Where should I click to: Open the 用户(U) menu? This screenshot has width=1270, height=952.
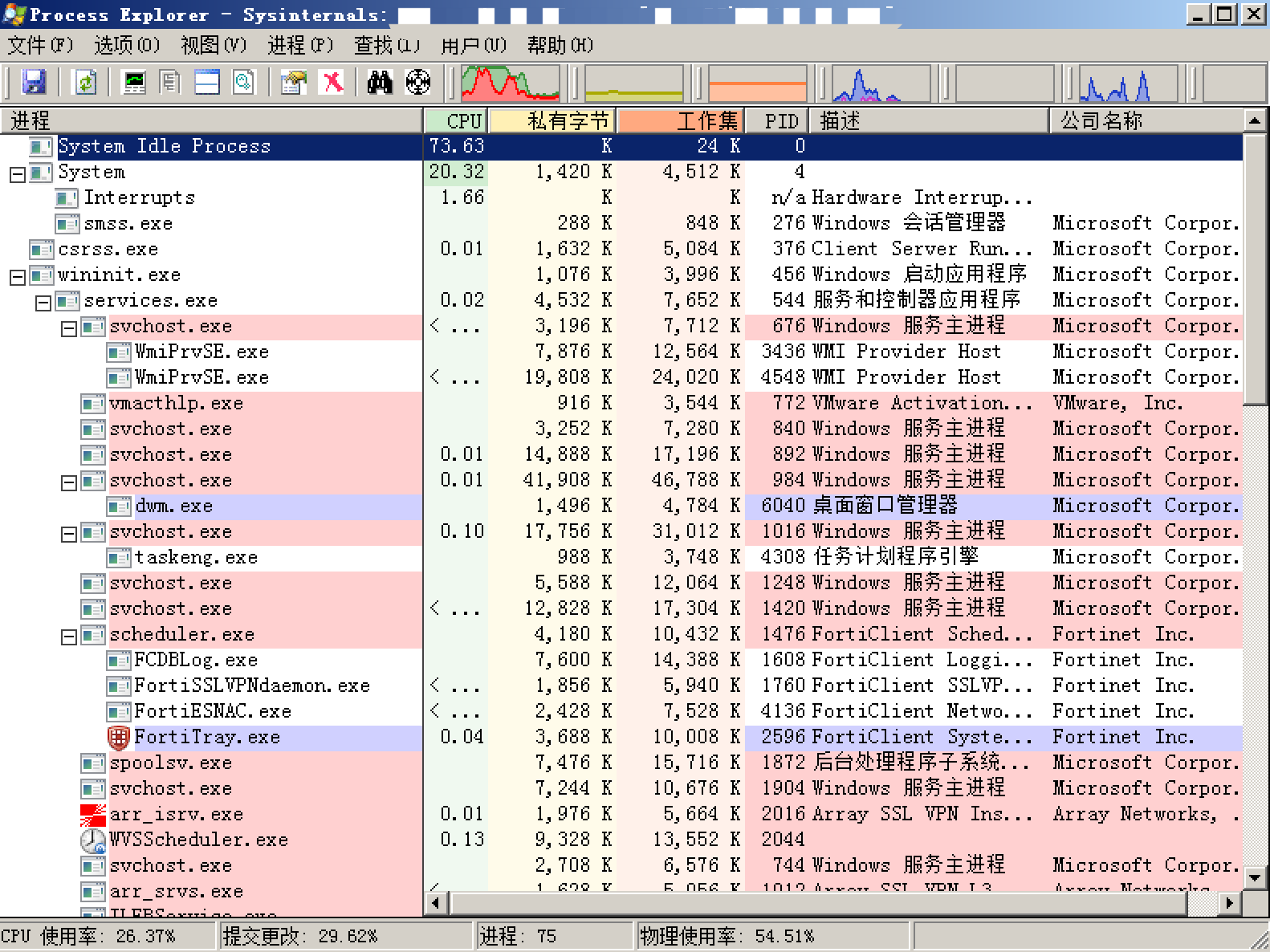[474, 45]
